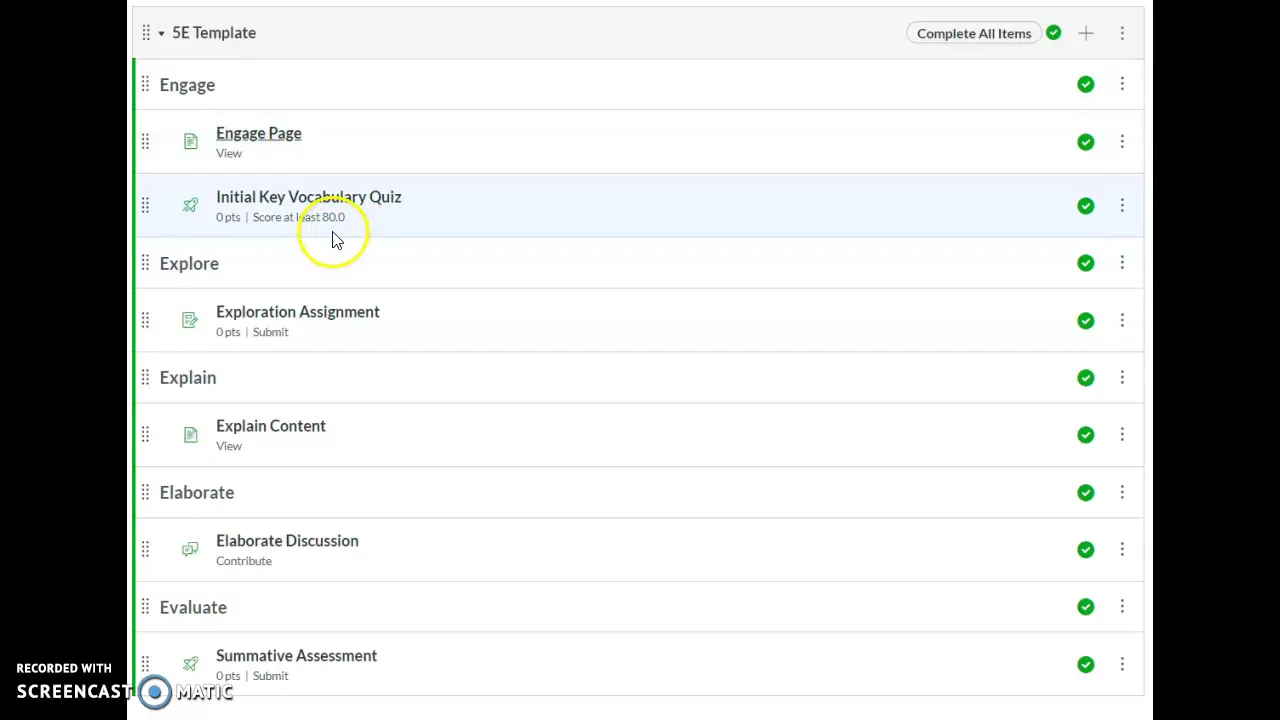Toggle publish status for Elaborate header
The width and height of the screenshot is (1280, 720).
(1086, 493)
